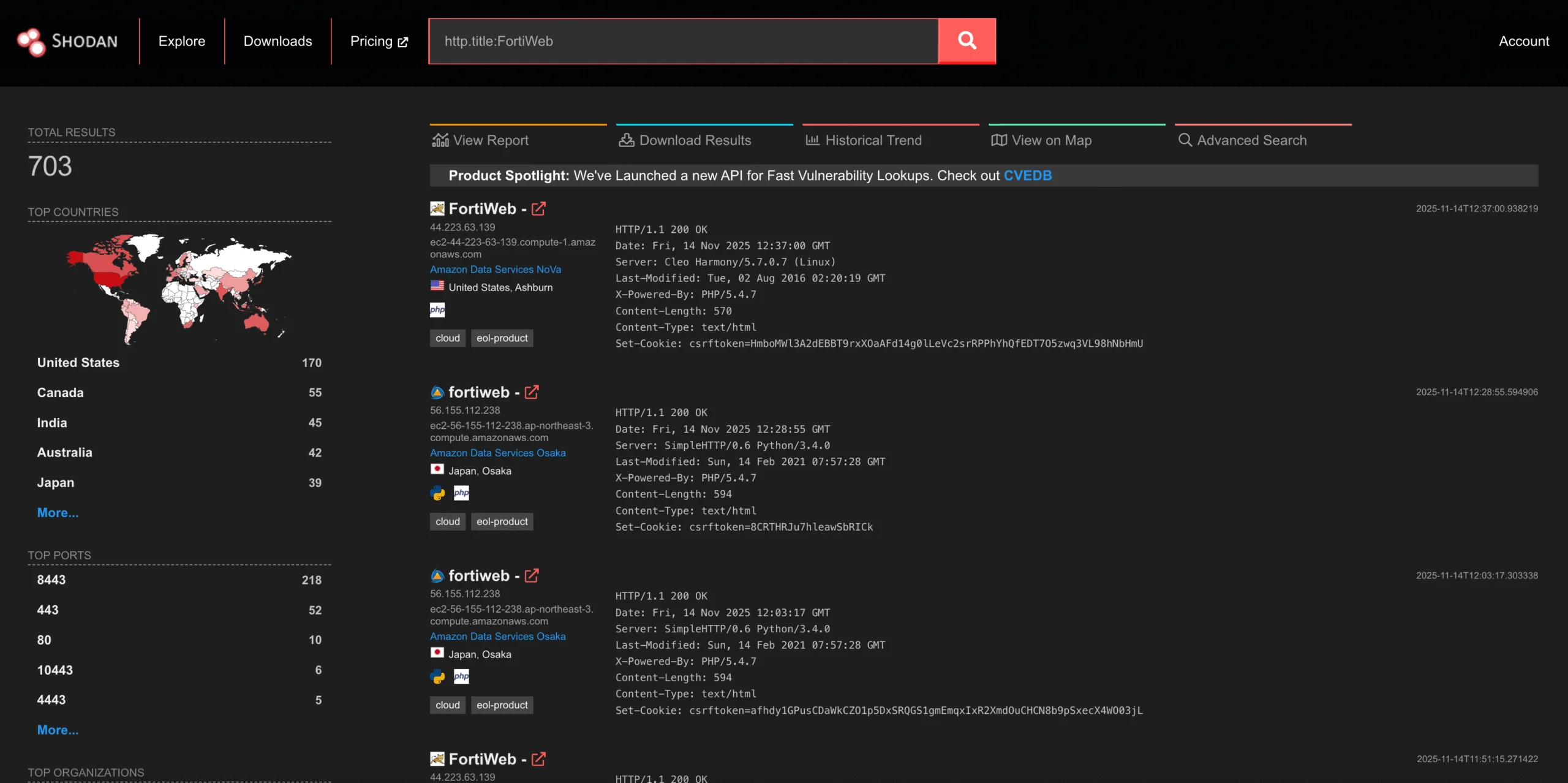Click the Download Results icon
The height and width of the screenshot is (783, 1568).
click(x=626, y=140)
